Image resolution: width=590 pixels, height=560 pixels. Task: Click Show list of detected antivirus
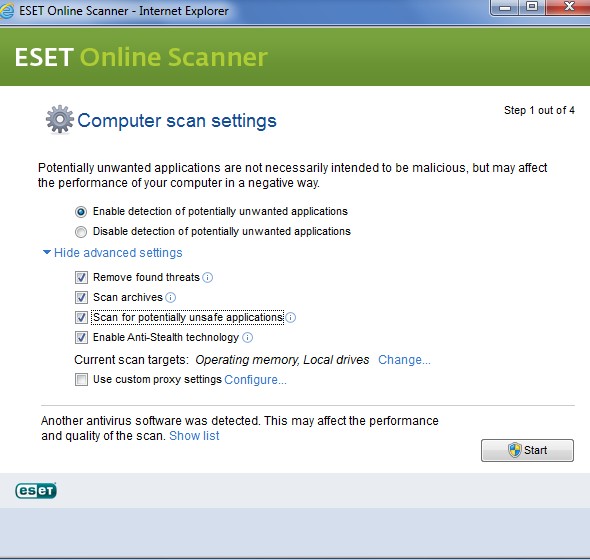[194, 436]
